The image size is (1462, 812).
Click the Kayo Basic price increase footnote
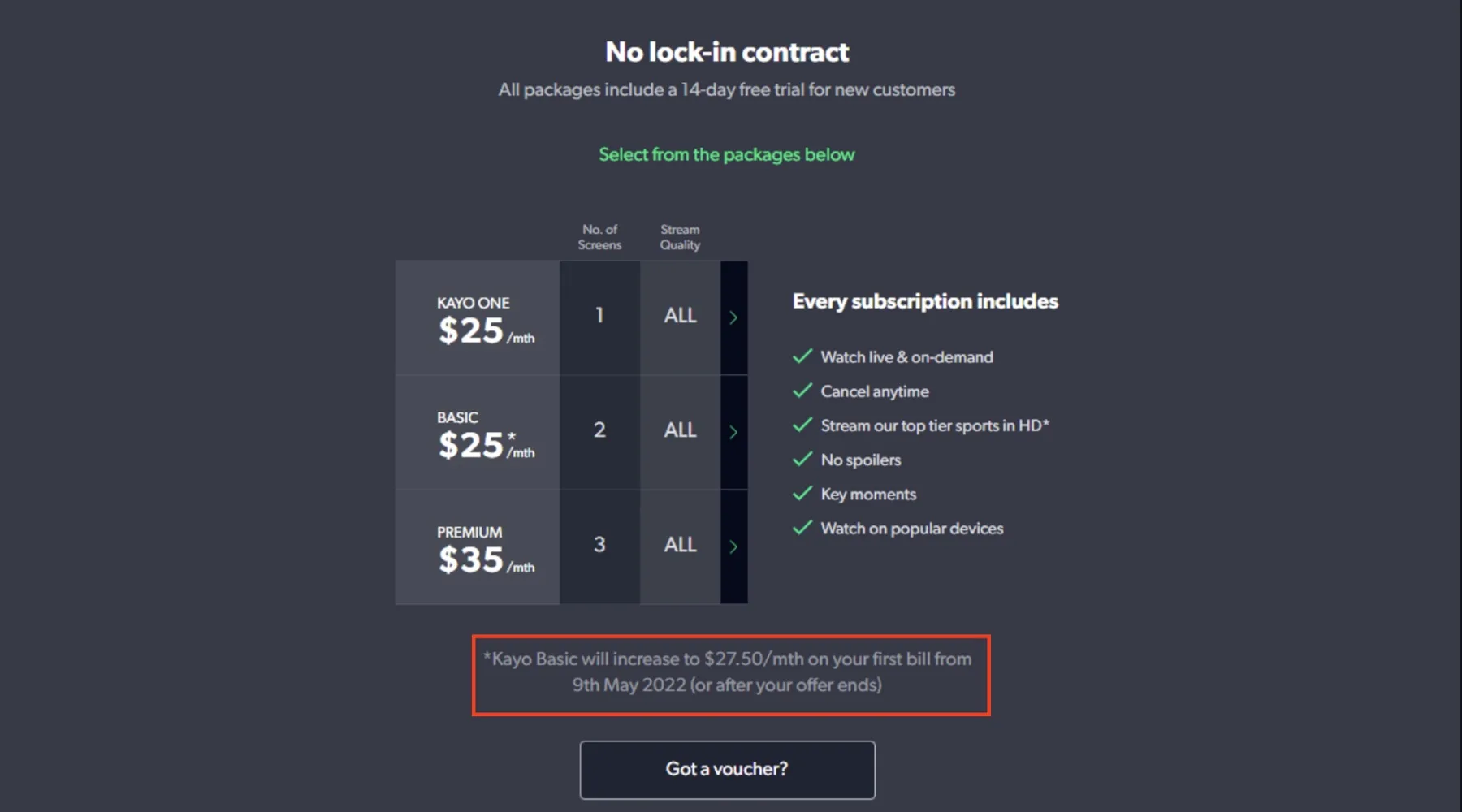[727, 672]
